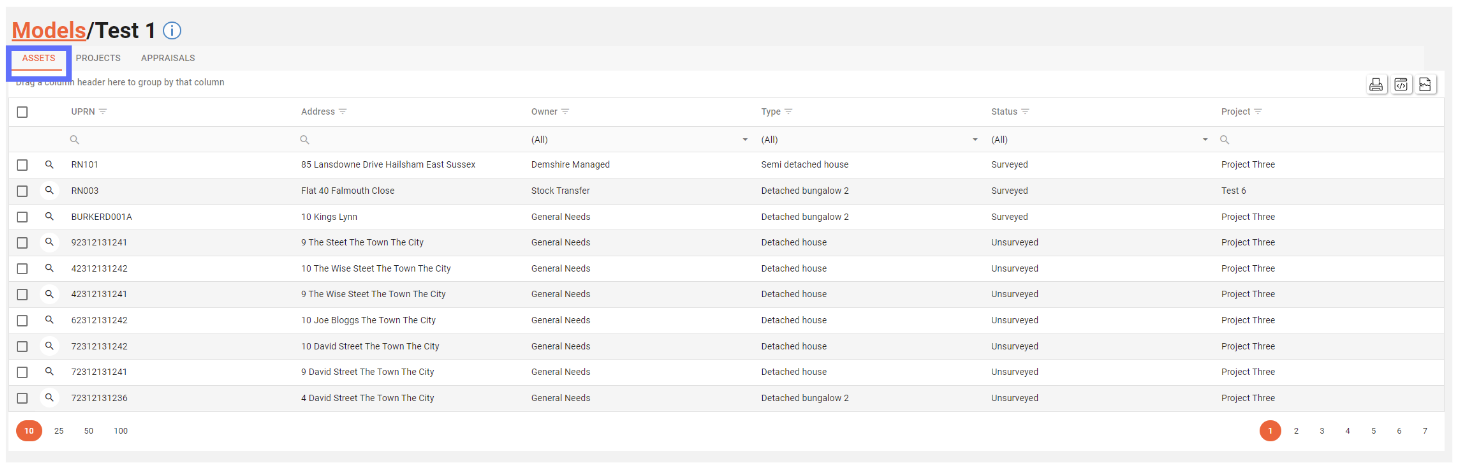Click the magnifier icon for row BURKERD001A
Viewport: 1457px width, 469px height.
coord(49,216)
